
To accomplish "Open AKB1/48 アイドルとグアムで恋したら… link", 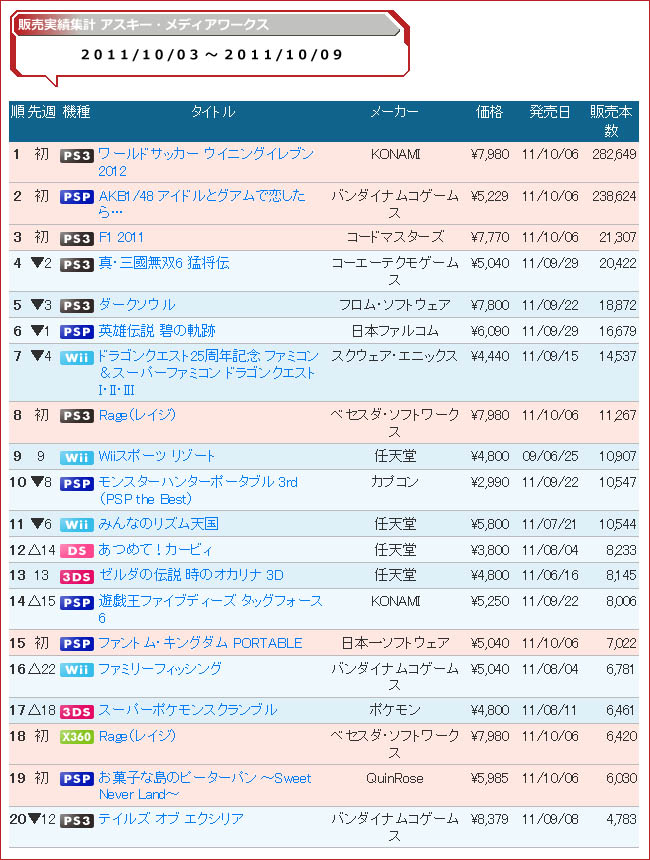I will point(202,203).
